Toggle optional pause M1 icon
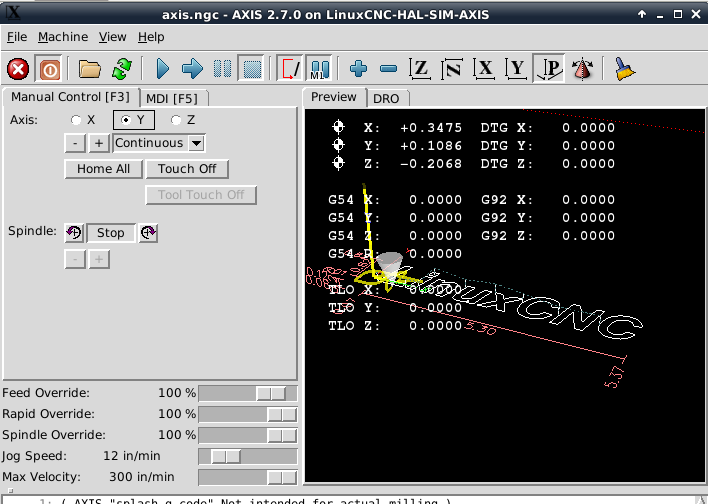The width and height of the screenshot is (708, 504). 319,69
